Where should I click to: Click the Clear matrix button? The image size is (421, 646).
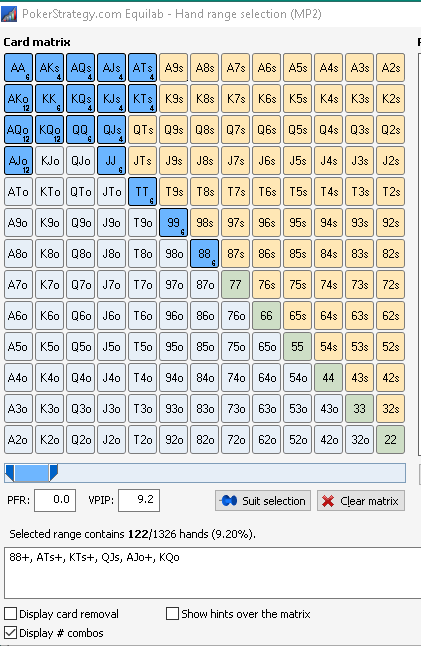click(x=361, y=501)
